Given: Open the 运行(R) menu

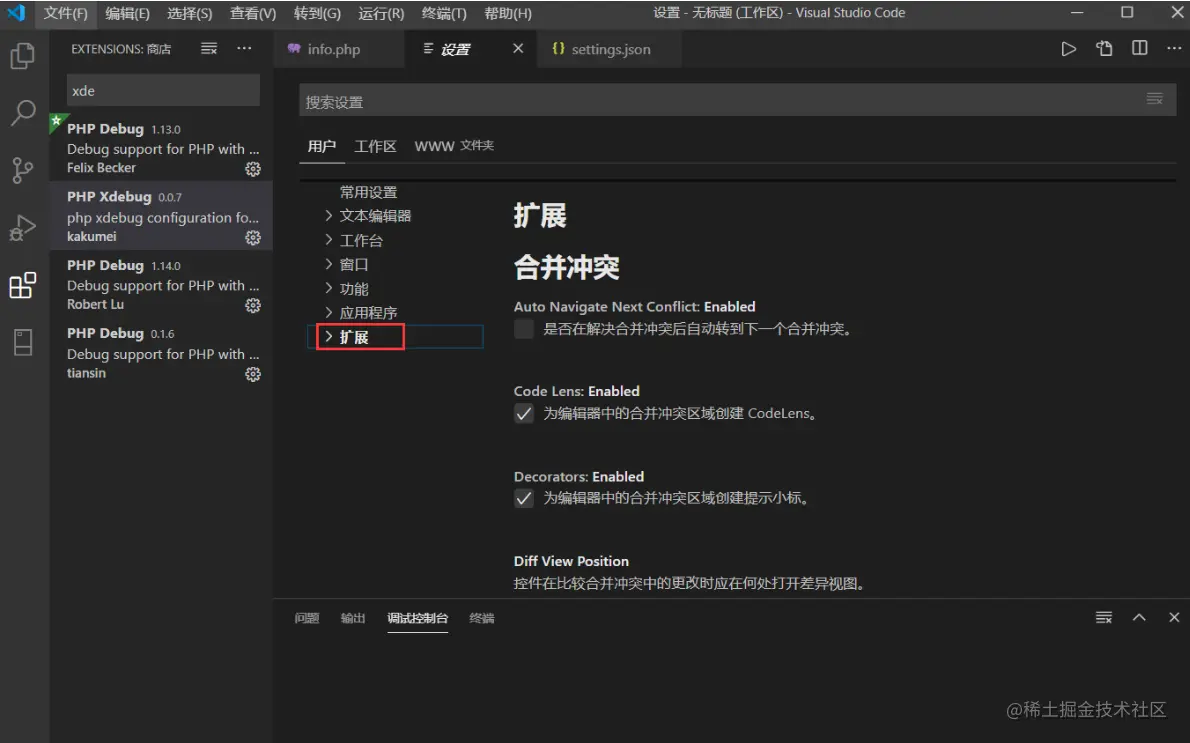Looking at the screenshot, I should click(381, 13).
